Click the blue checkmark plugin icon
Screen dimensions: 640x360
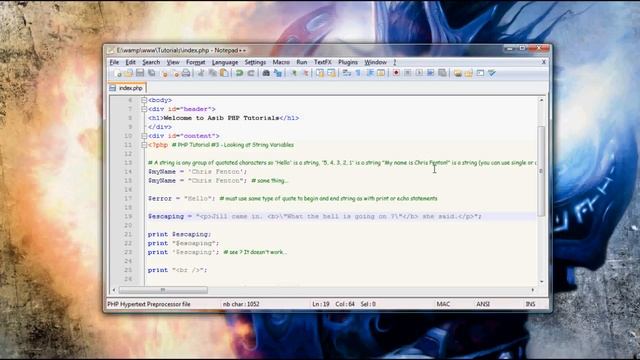pyautogui.click(x=492, y=73)
